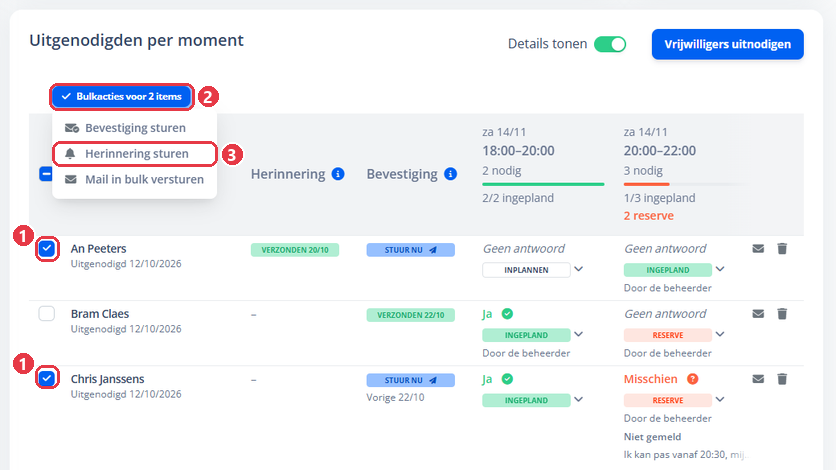The image size is (836, 470).
Task: Click RESERVE badge in Chris Janssens row
Action: 668,400
